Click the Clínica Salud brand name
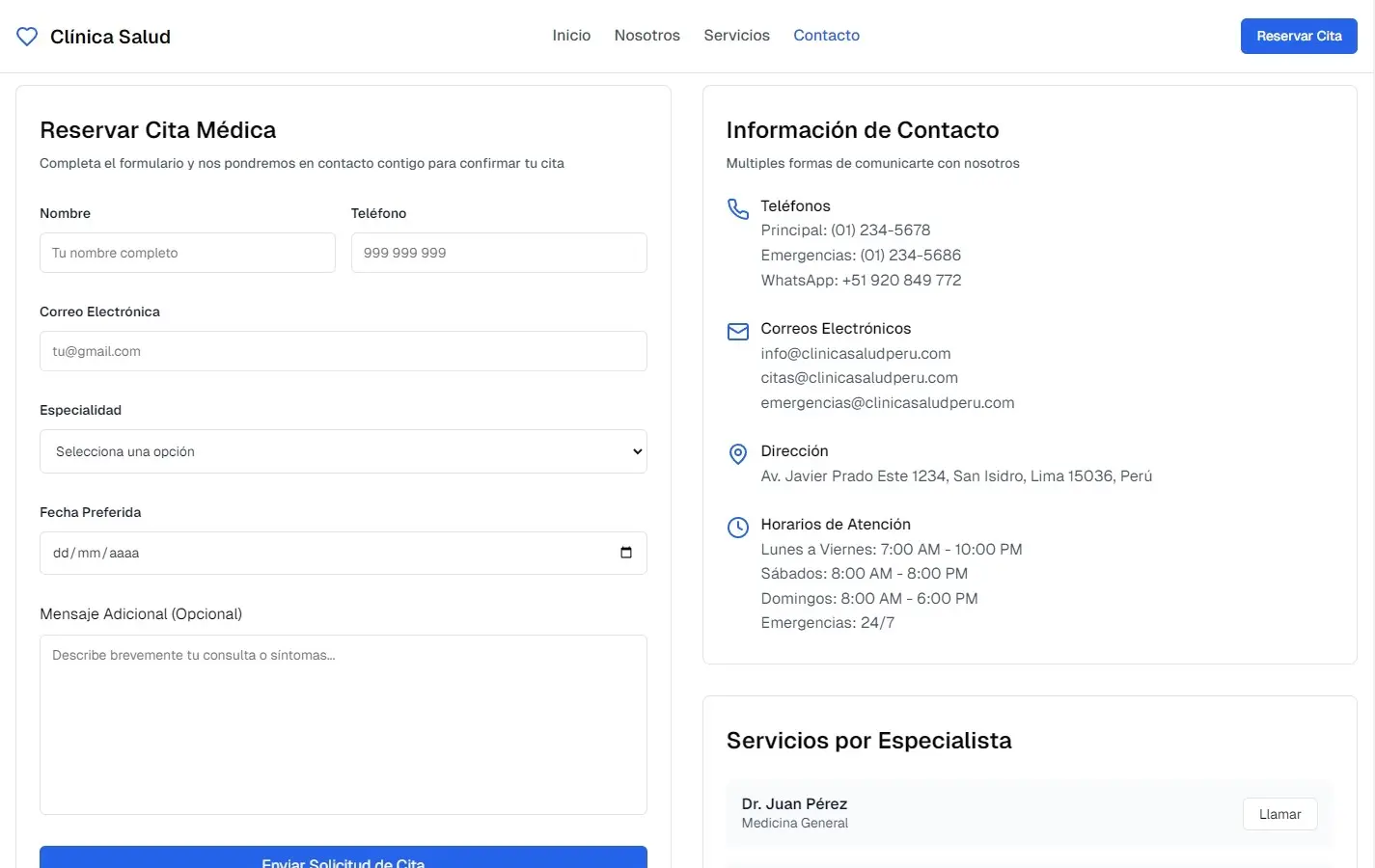Screen dimensions: 1375x868 point(110,37)
